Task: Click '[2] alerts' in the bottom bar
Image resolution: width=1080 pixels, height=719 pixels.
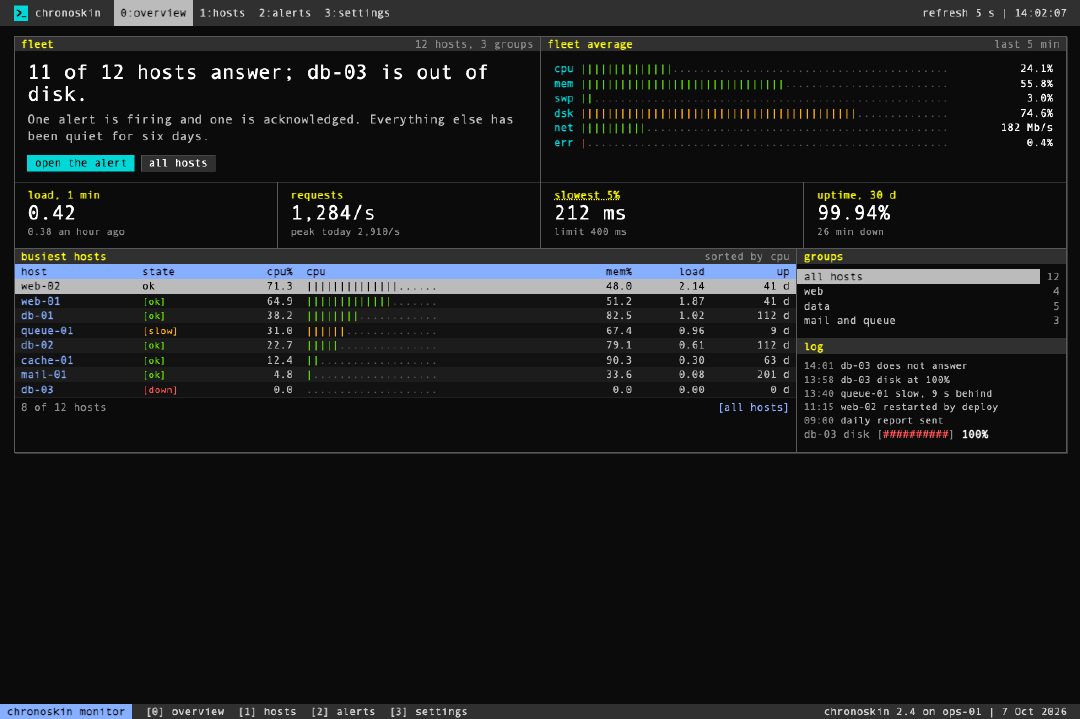Action: [343, 712]
